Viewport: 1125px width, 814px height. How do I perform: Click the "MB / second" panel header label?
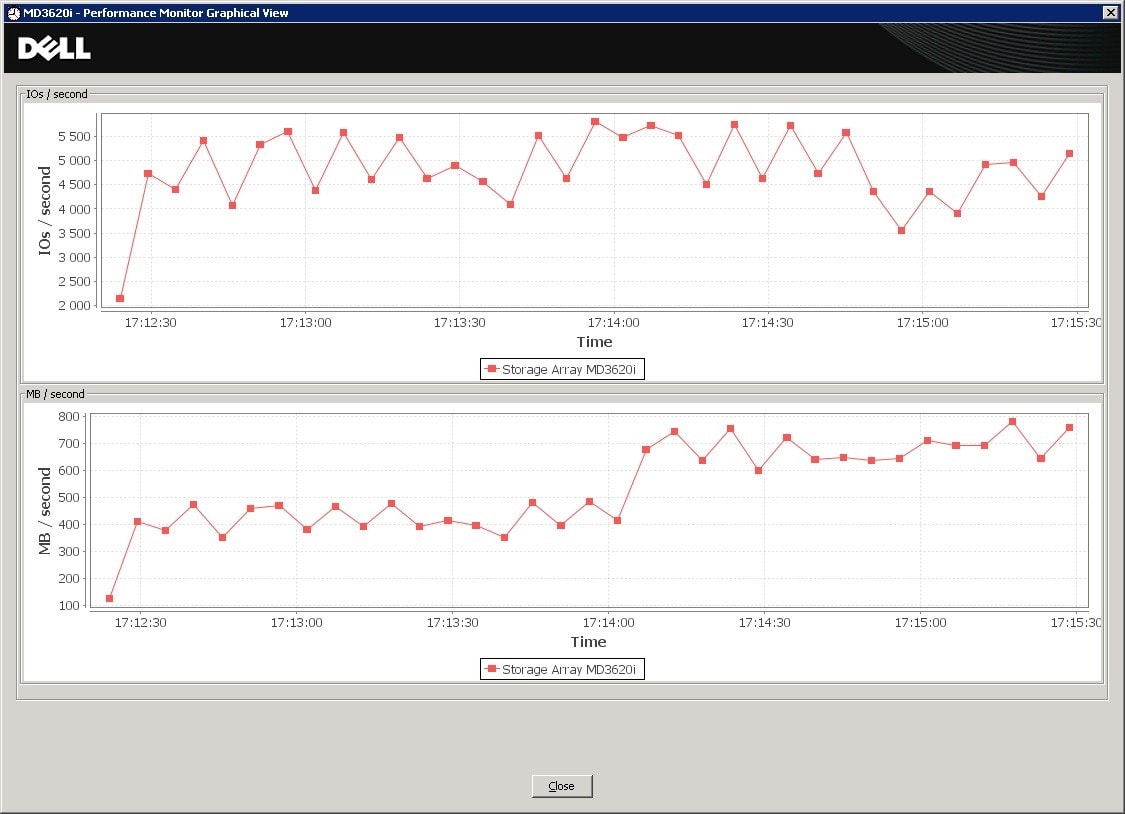55,394
